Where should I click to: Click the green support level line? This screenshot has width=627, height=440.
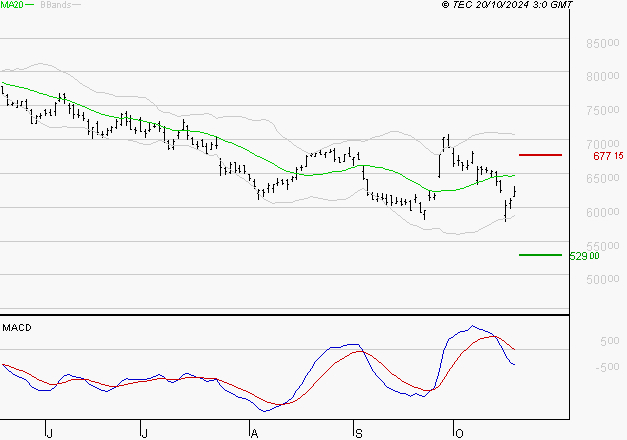point(540,255)
